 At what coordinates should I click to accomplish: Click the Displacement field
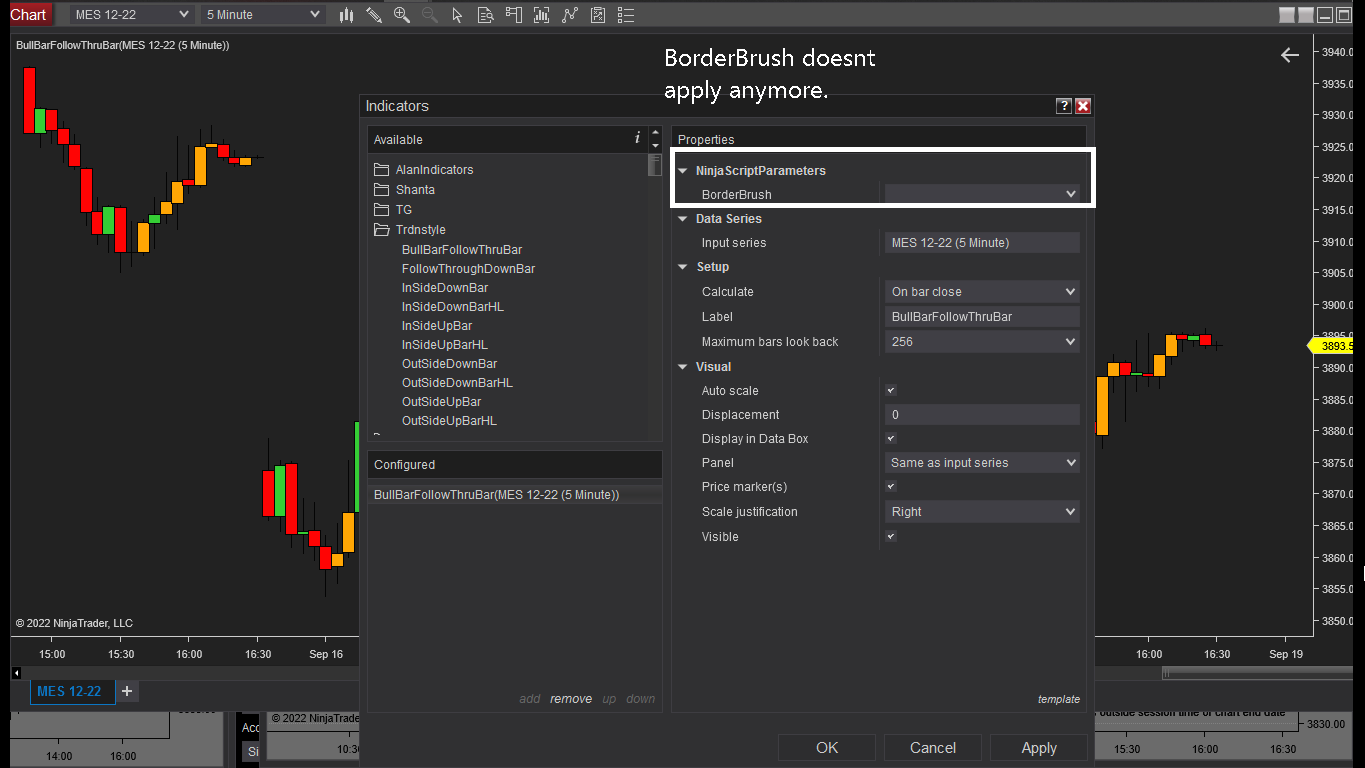(x=982, y=415)
